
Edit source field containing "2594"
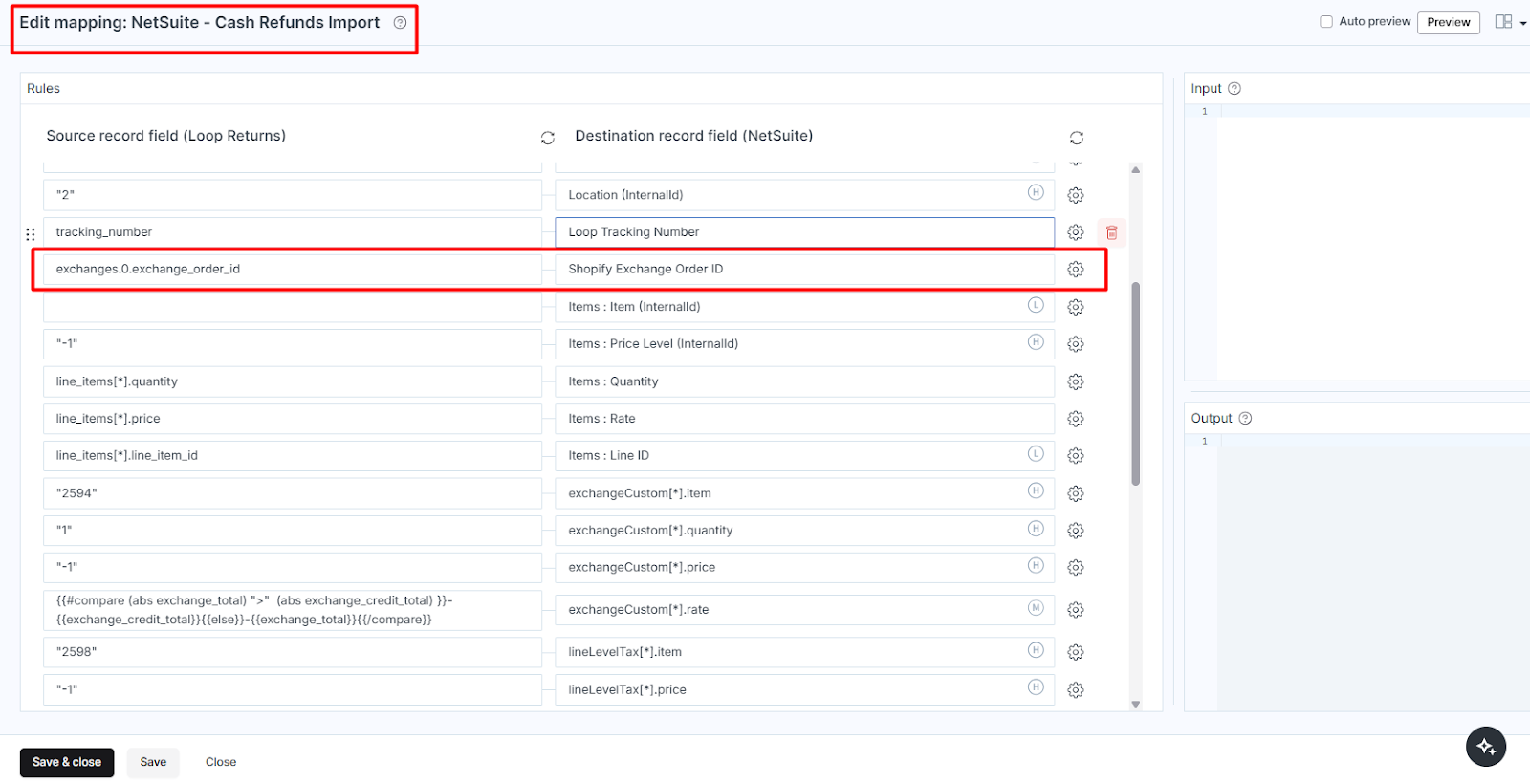pos(293,493)
